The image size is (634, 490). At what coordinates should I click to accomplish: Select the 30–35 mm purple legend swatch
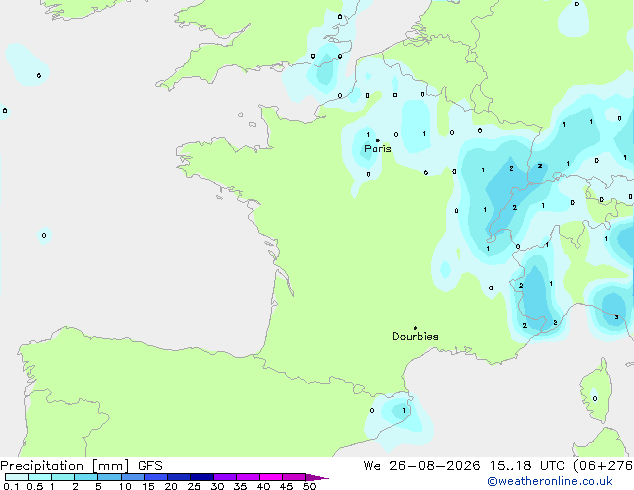(x=225, y=477)
